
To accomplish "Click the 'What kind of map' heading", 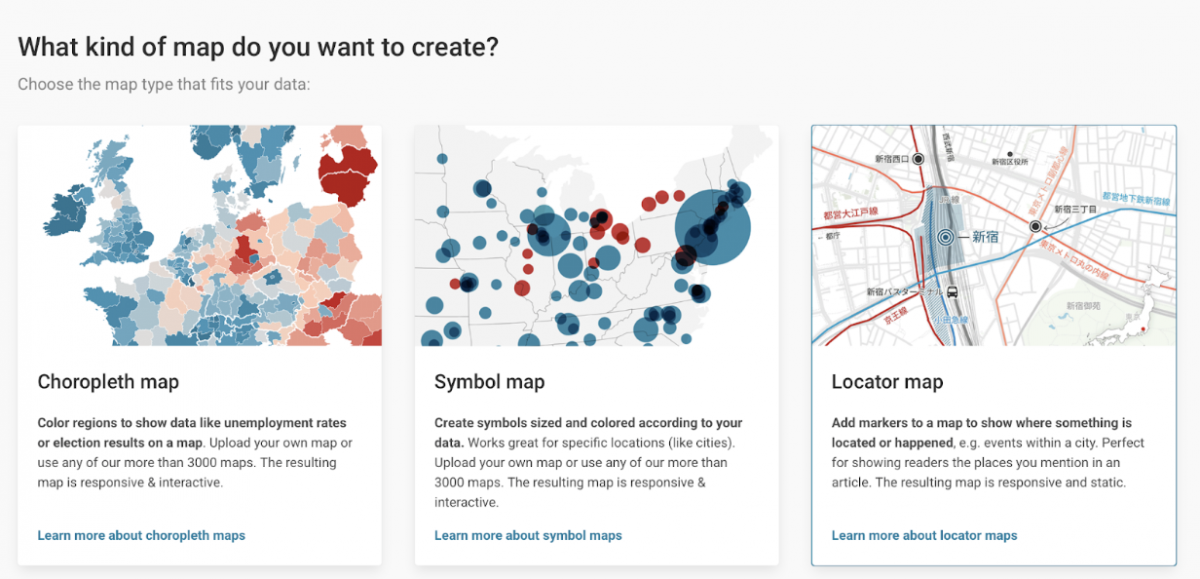I will [258, 46].
